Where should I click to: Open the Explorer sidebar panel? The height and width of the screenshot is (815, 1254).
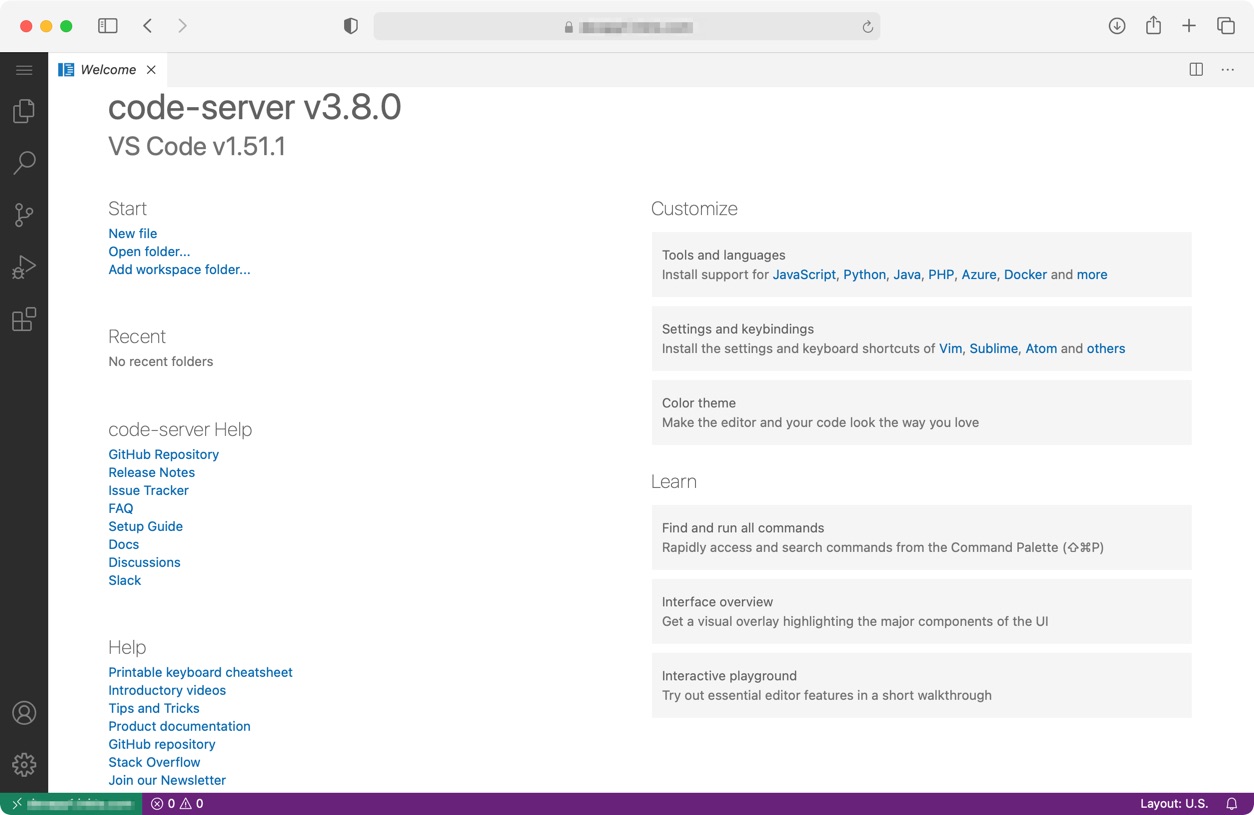coord(24,111)
